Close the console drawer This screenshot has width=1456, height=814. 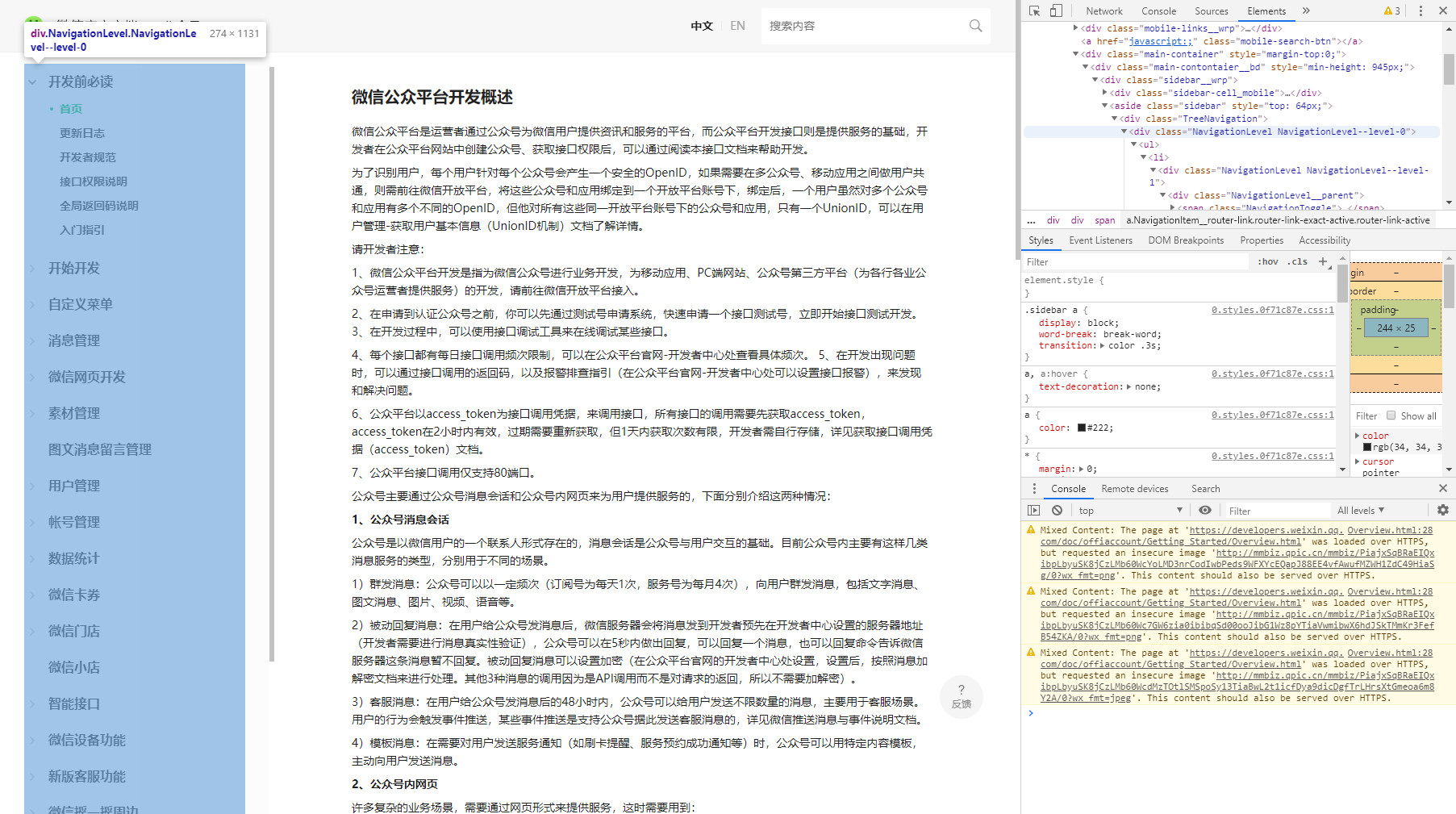[x=1443, y=488]
